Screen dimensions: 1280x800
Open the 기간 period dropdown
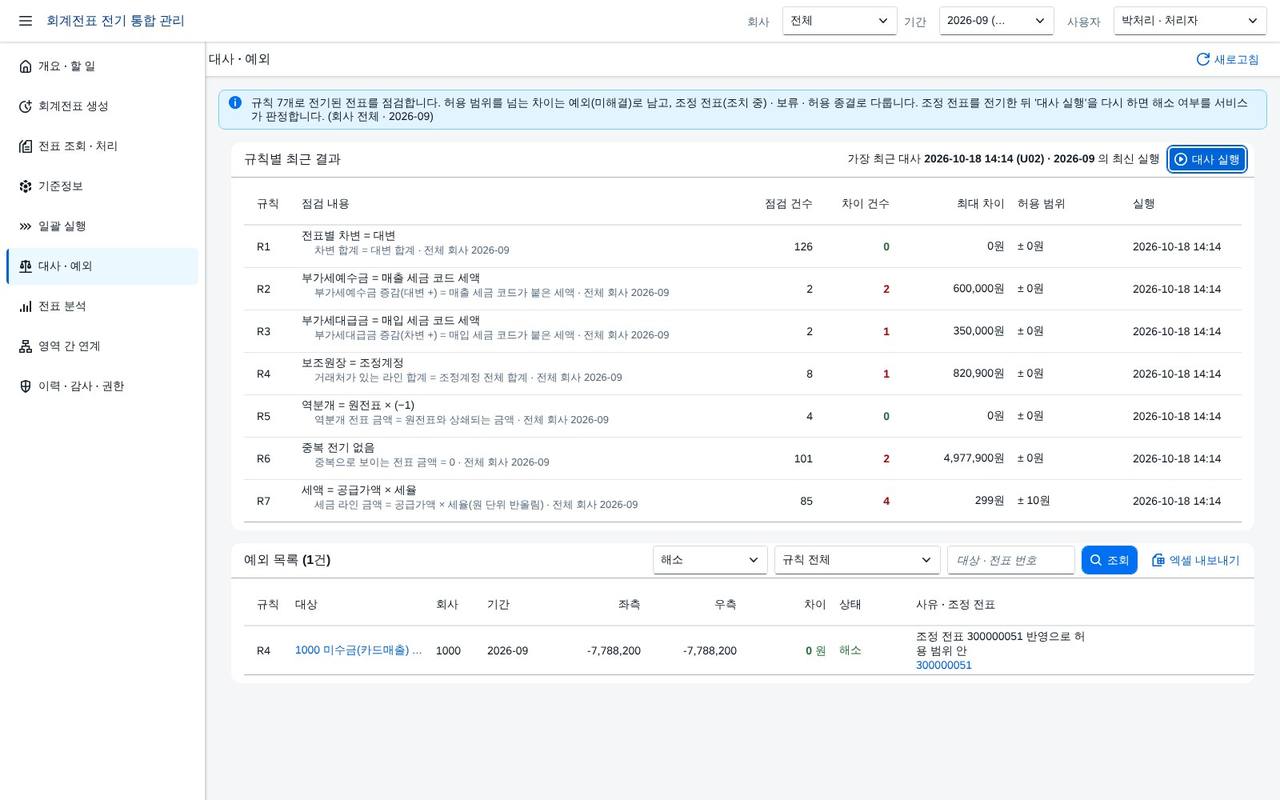pos(996,21)
